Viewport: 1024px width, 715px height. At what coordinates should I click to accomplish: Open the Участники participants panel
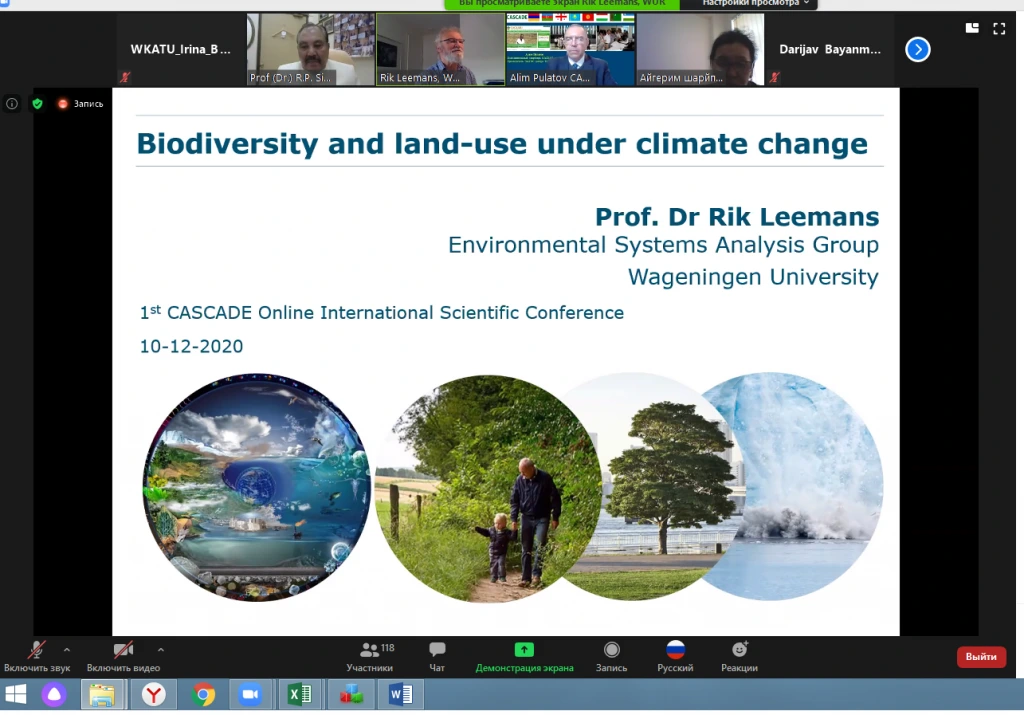click(x=370, y=656)
